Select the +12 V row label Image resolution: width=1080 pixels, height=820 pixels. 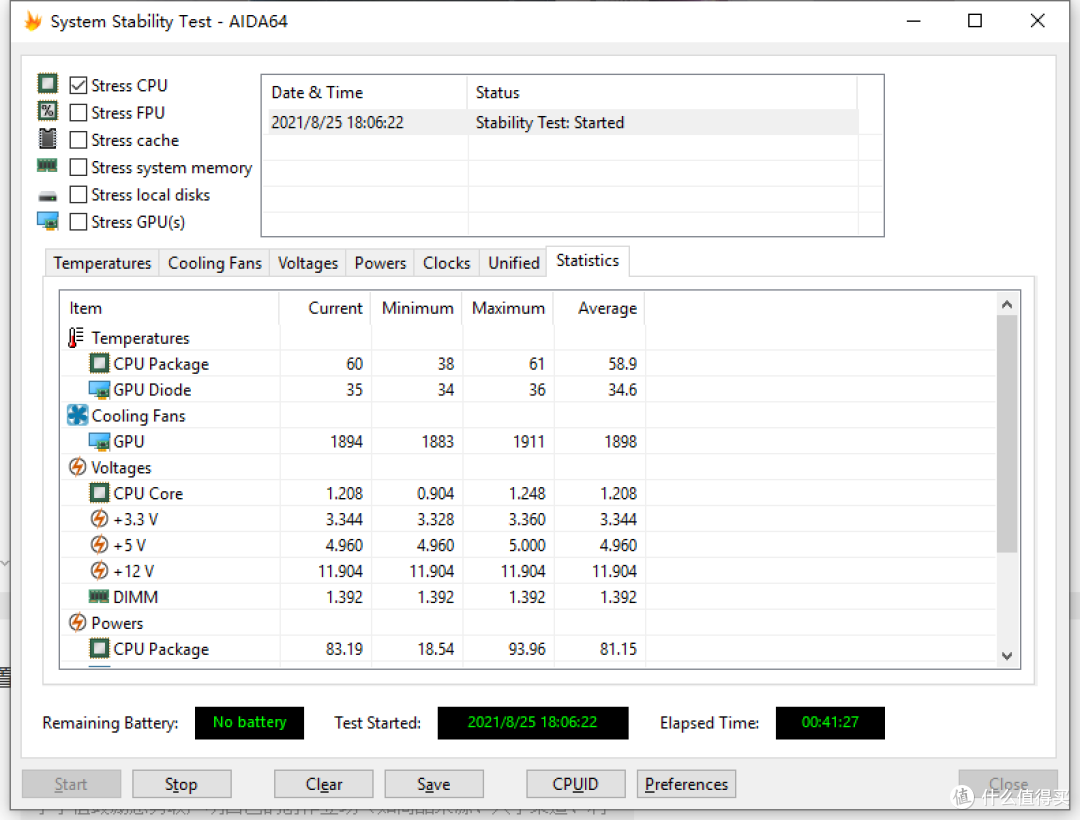tap(134, 571)
